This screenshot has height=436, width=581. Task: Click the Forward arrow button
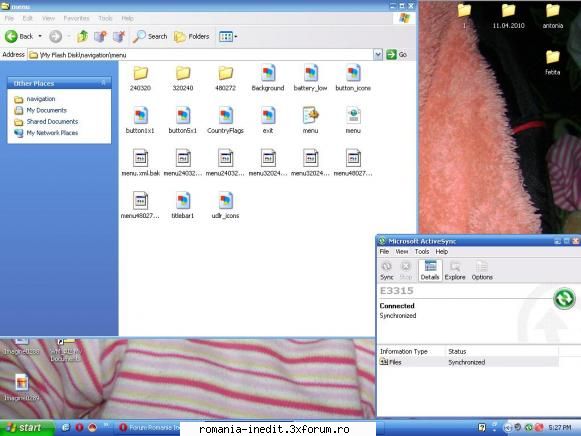(x=56, y=36)
